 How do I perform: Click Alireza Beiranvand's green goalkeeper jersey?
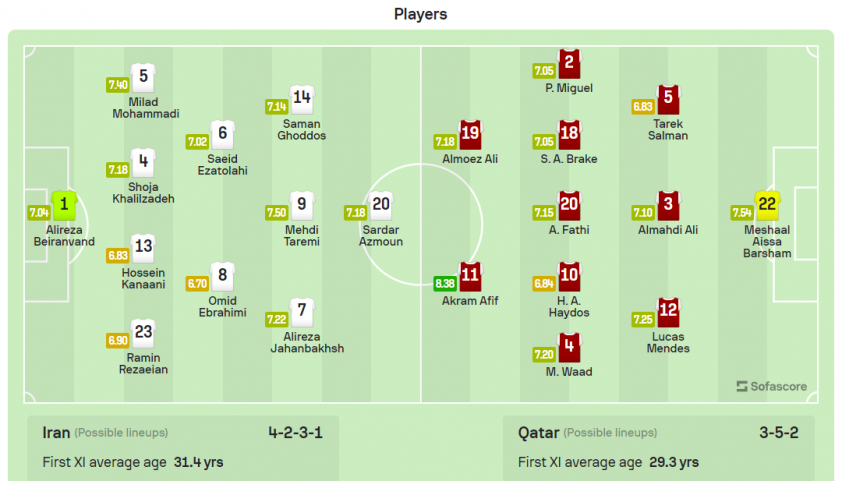click(64, 205)
